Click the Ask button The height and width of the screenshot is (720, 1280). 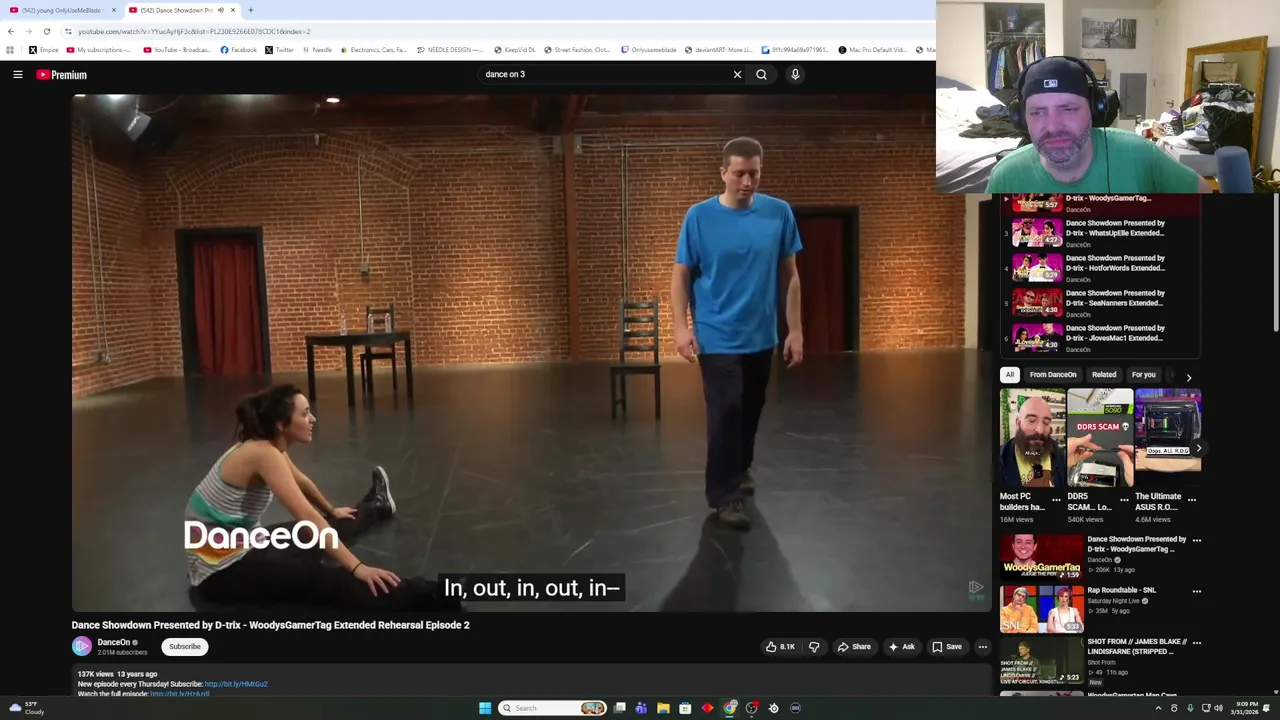901,647
